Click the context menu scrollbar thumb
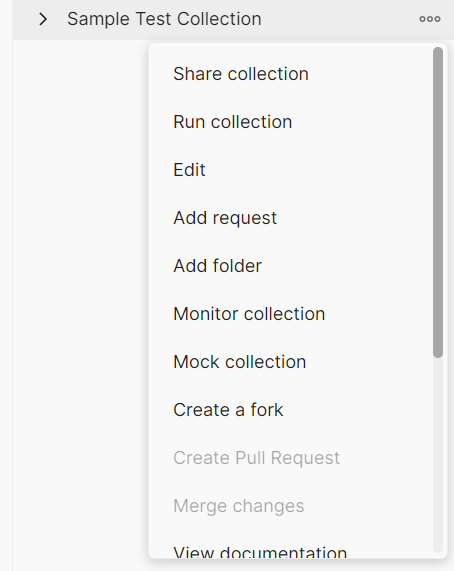Viewport: 454px width, 571px height. (438, 202)
